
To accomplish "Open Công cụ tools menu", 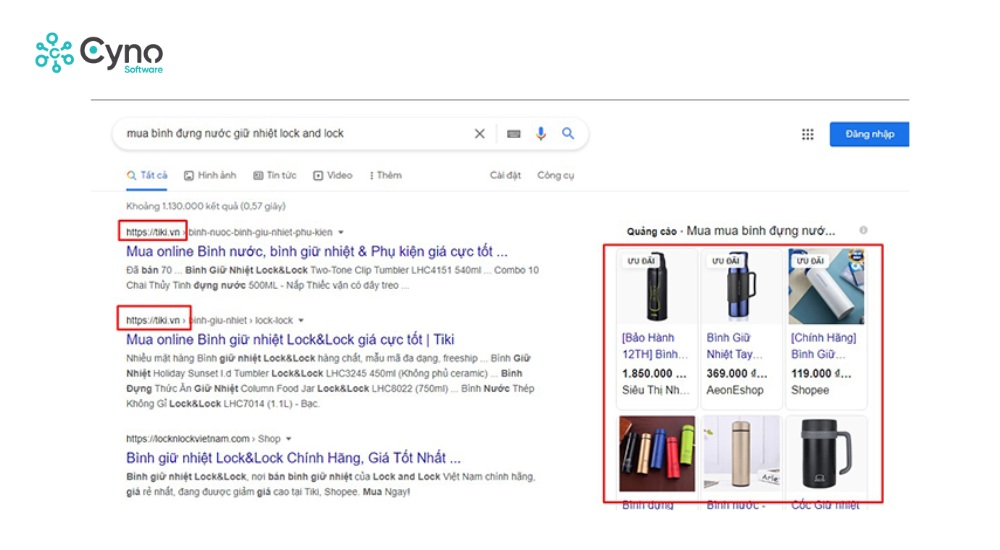I will click(x=555, y=175).
